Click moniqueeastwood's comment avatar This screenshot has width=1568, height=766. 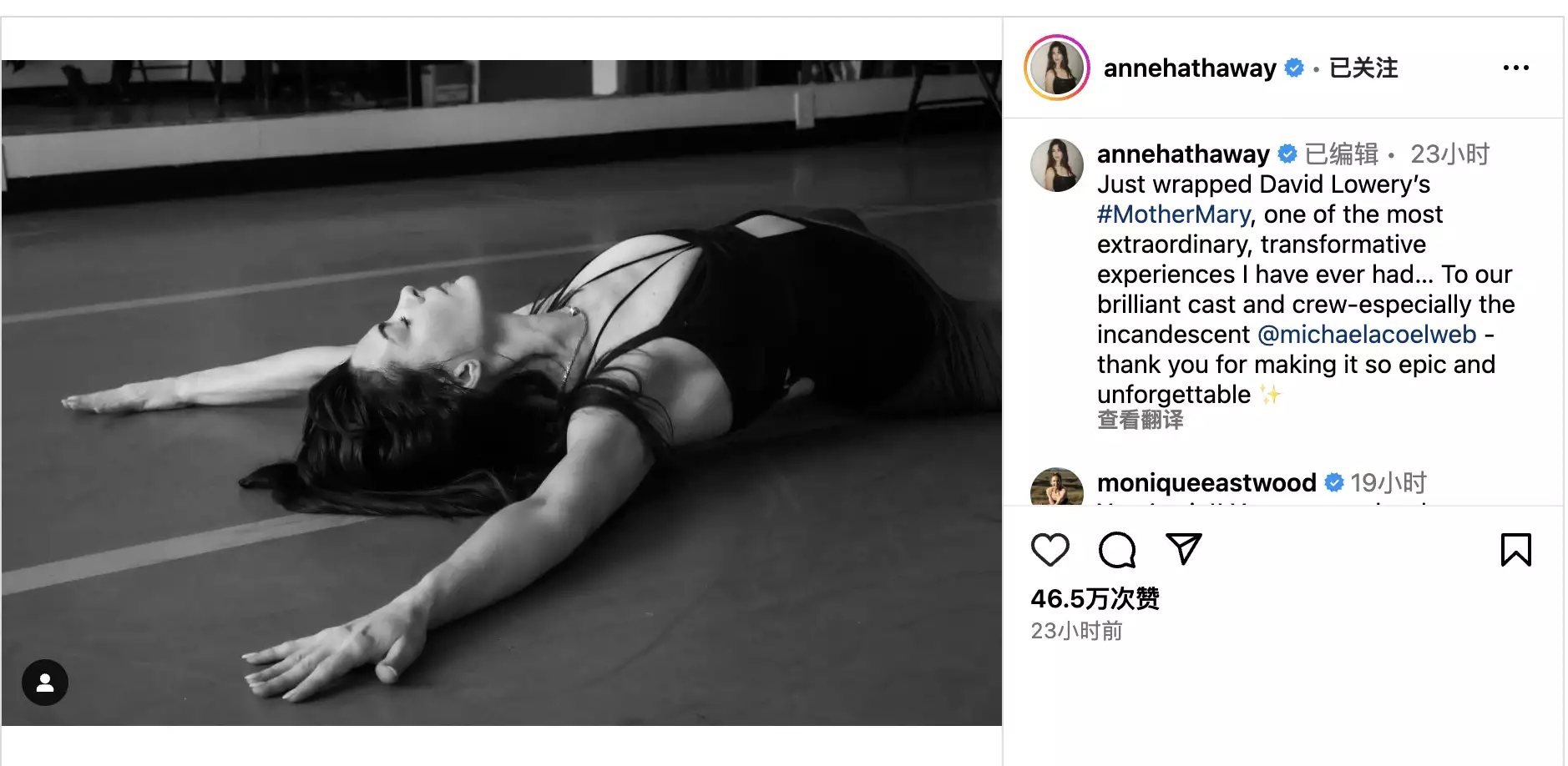click(x=1057, y=486)
